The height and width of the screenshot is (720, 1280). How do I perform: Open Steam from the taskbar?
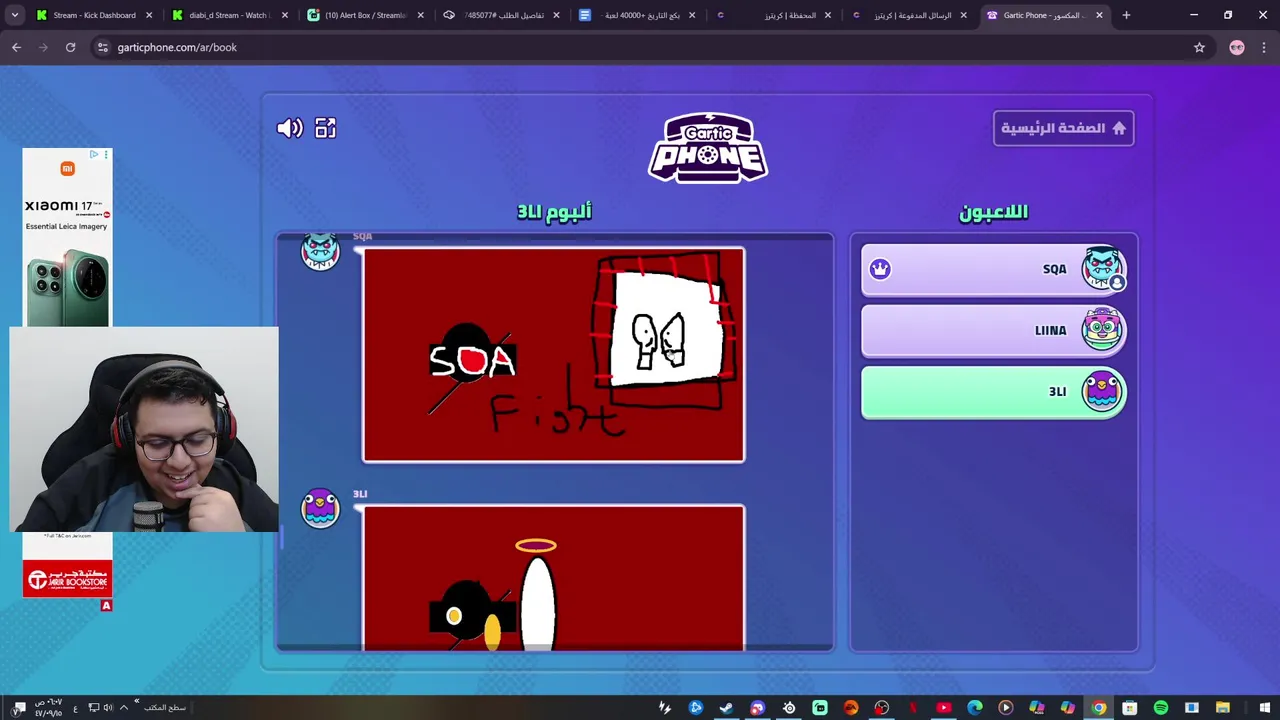tap(728, 708)
